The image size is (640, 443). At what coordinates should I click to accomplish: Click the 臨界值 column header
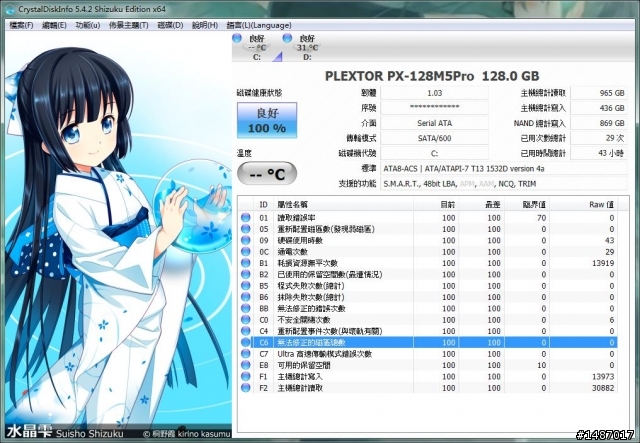click(527, 205)
